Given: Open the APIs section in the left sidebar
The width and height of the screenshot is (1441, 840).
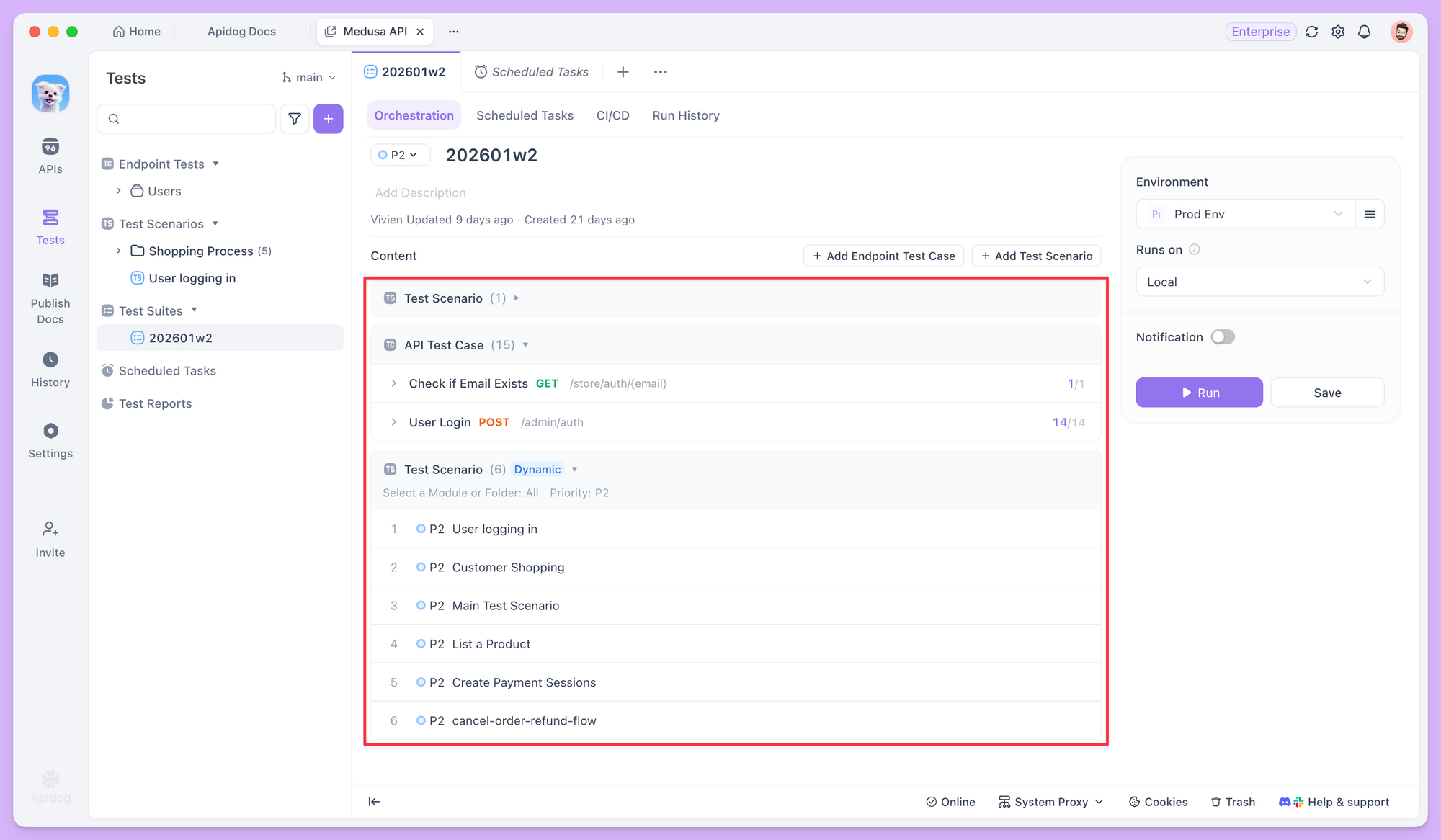Looking at the screenshot, I should (x=50, y=154).
